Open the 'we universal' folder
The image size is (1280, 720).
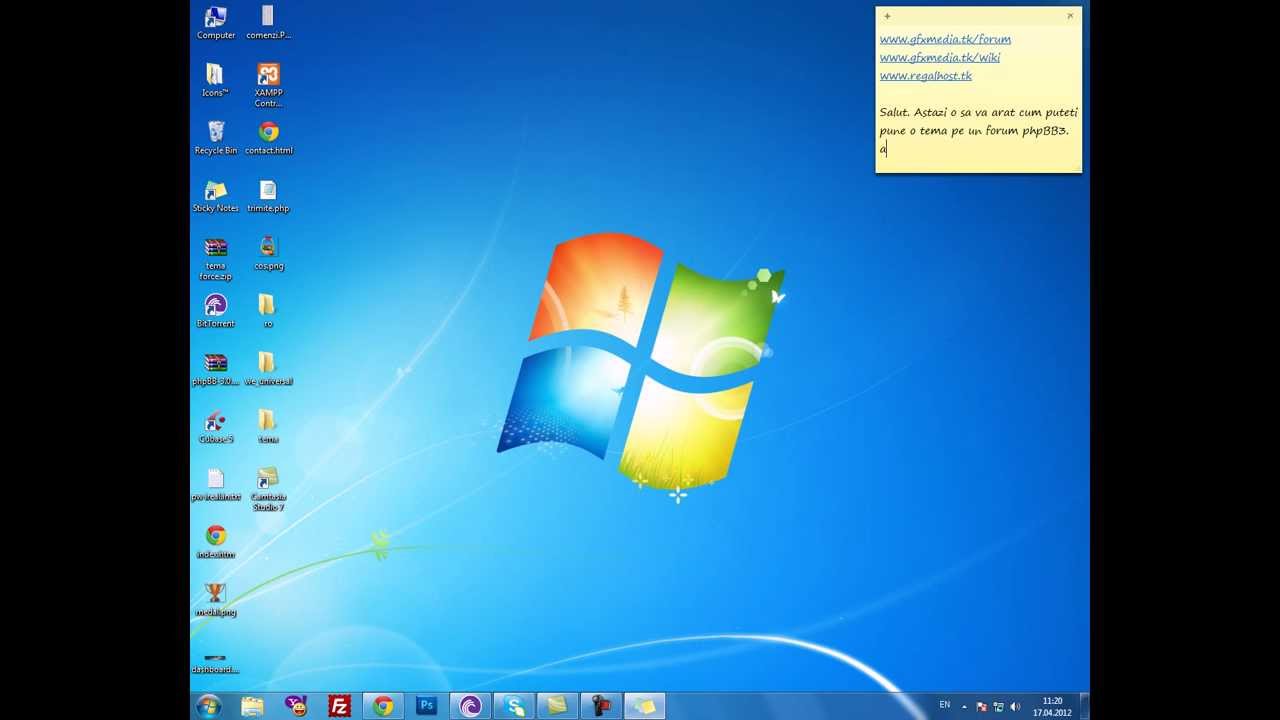tap(268, 369)
